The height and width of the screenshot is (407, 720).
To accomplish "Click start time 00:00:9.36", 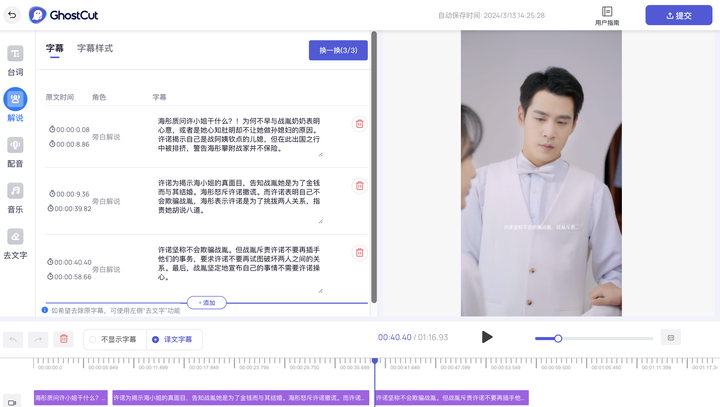I will (73, 194).
